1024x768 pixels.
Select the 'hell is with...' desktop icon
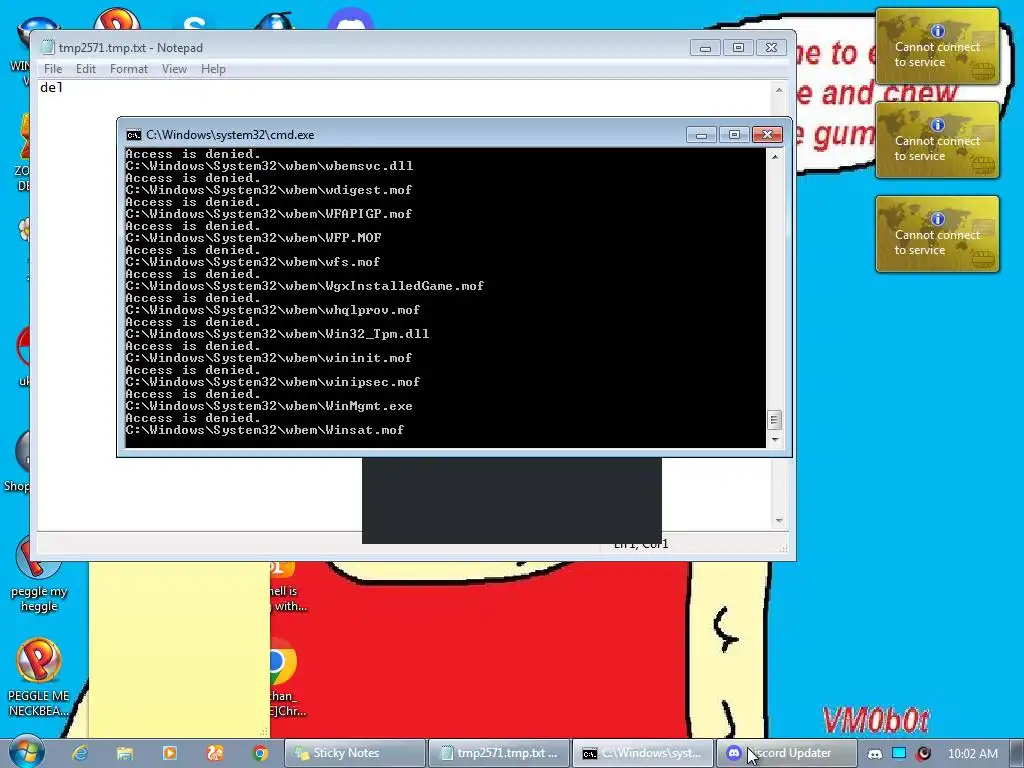tap(286, 586)
